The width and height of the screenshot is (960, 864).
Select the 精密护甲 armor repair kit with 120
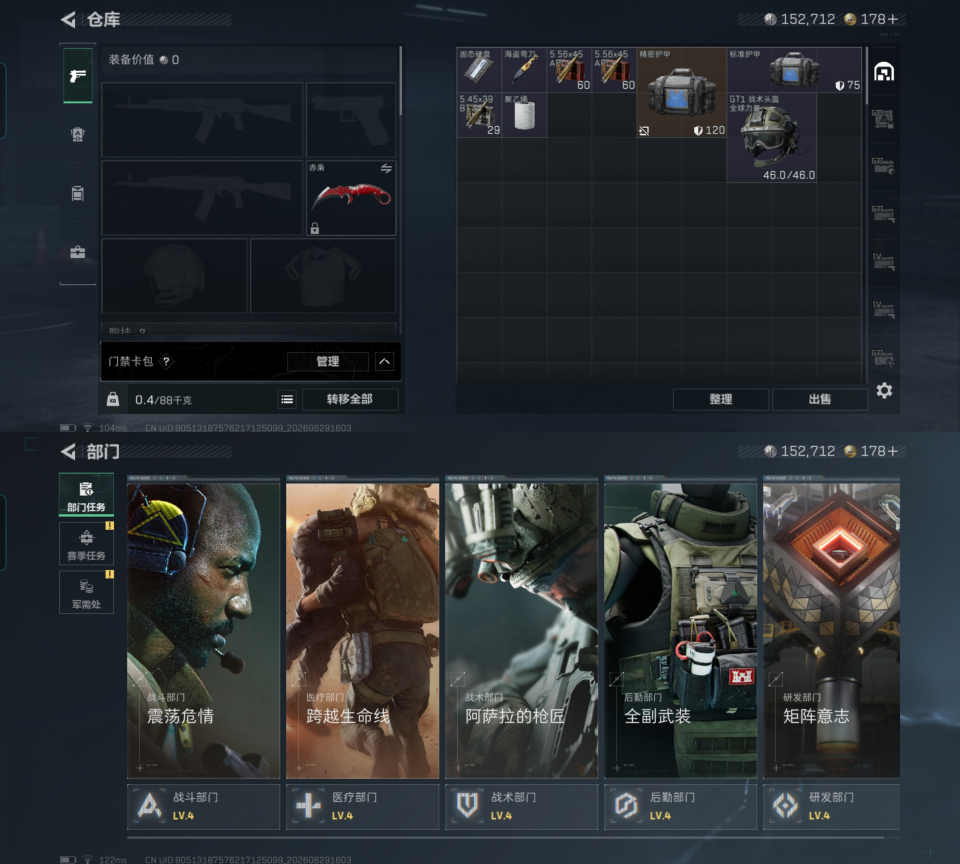(x=681, y=92)
